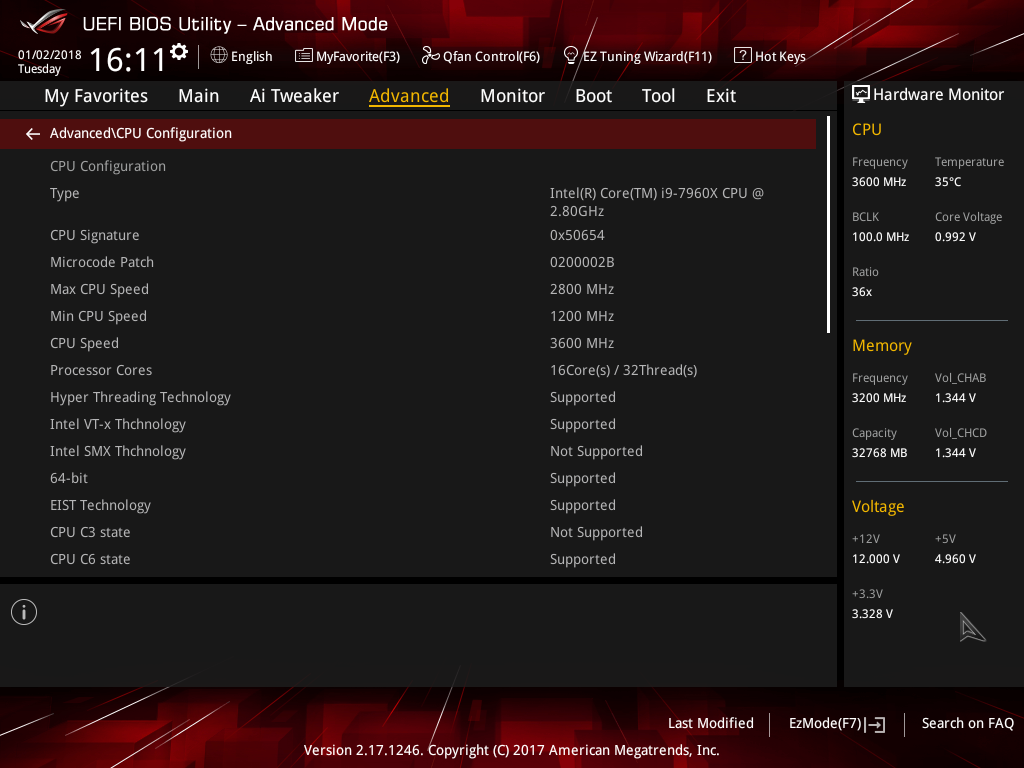Open the My Favorites tab

click(96, 96)
